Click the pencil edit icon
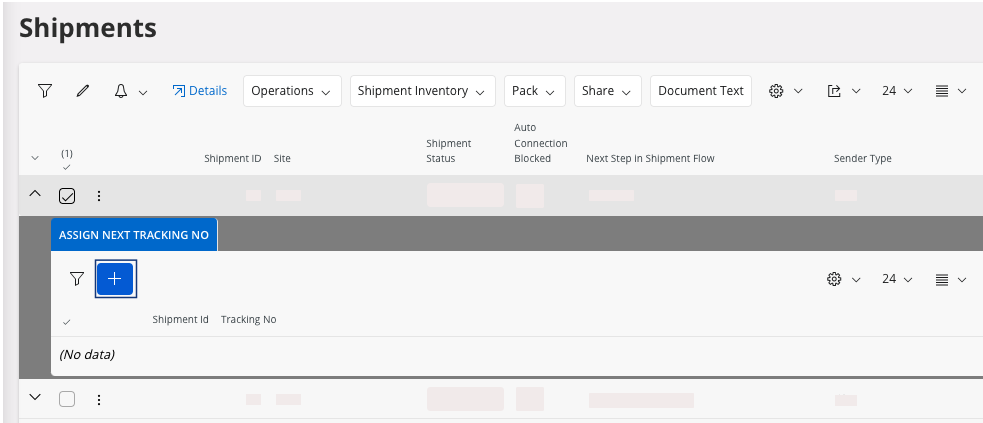The width and height of the screenshot is (983, 423). tap(83, 91)
